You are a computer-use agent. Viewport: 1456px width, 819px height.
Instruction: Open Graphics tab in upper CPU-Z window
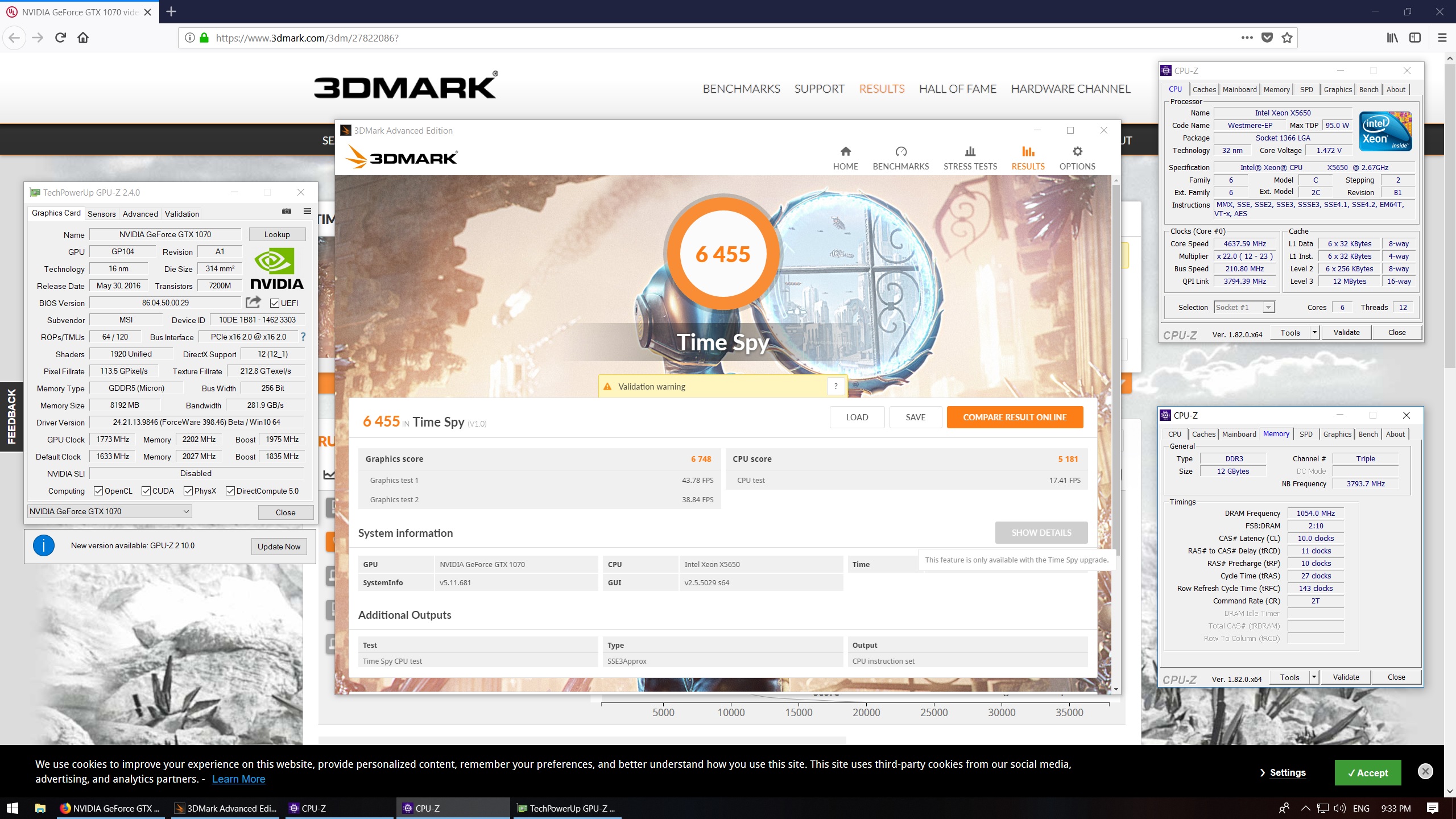click(1338, 89)
